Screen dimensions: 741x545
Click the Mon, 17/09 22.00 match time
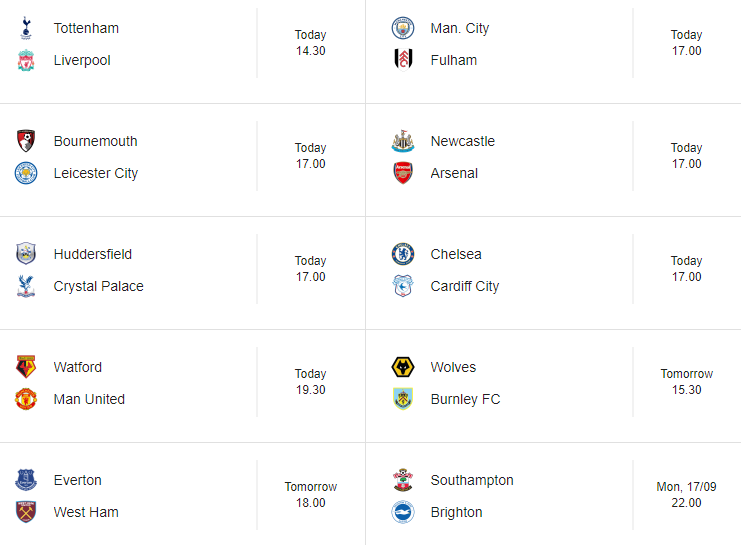click(686, 494)
